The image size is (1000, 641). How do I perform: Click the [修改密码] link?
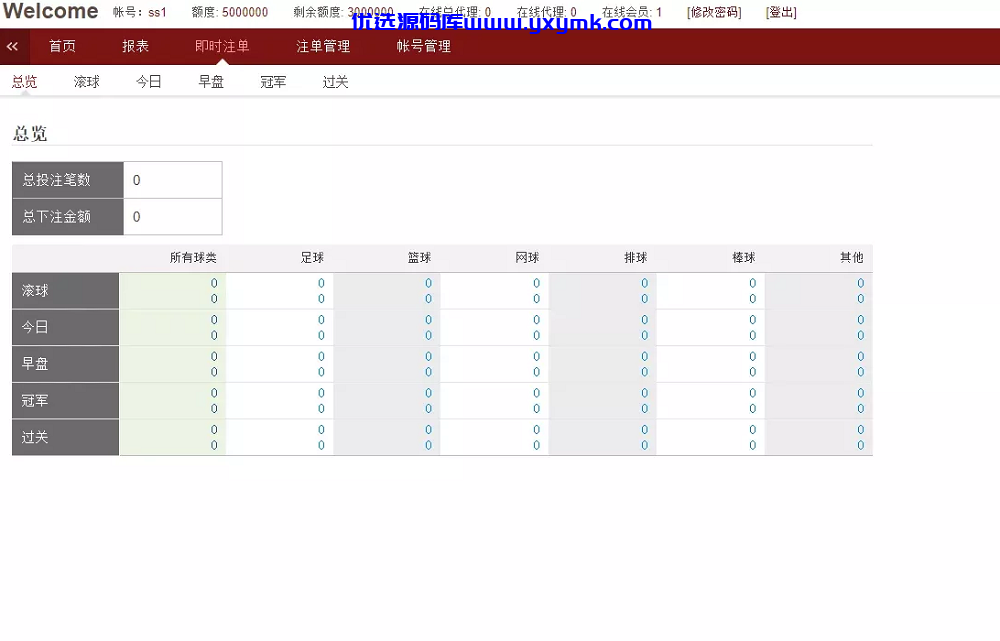[714, 12]
